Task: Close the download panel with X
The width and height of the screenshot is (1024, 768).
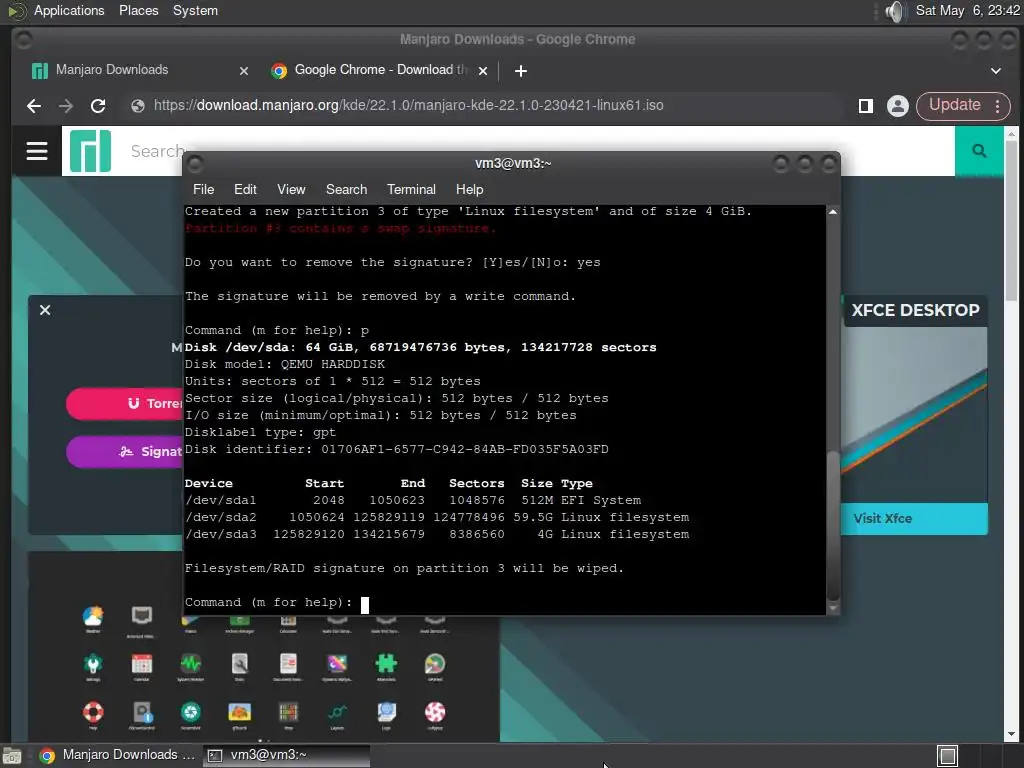Action: pyautogui.click(x=45, y=310)
